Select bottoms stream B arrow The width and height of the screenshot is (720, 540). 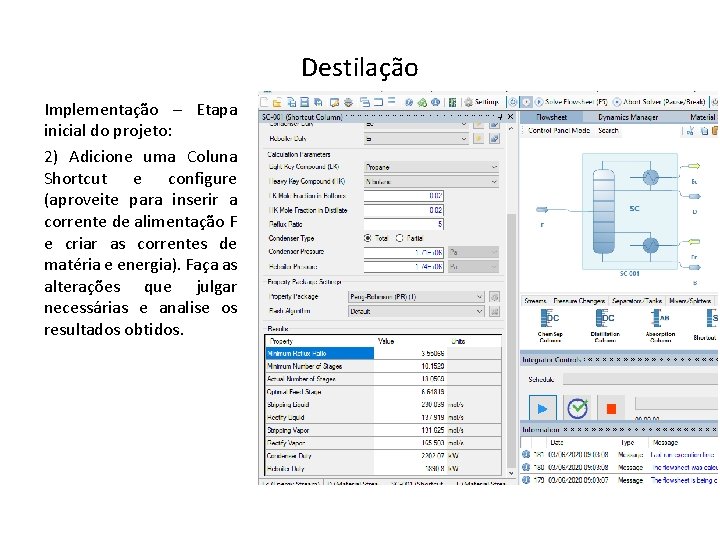click(x=694, y=267)
